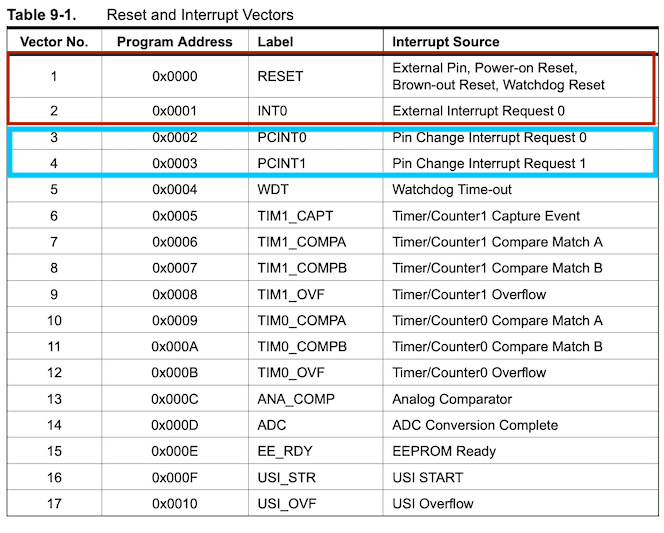Select the TIM0_OVF label cell
Viewport: 664px width, 533px height.
(292, 372)
